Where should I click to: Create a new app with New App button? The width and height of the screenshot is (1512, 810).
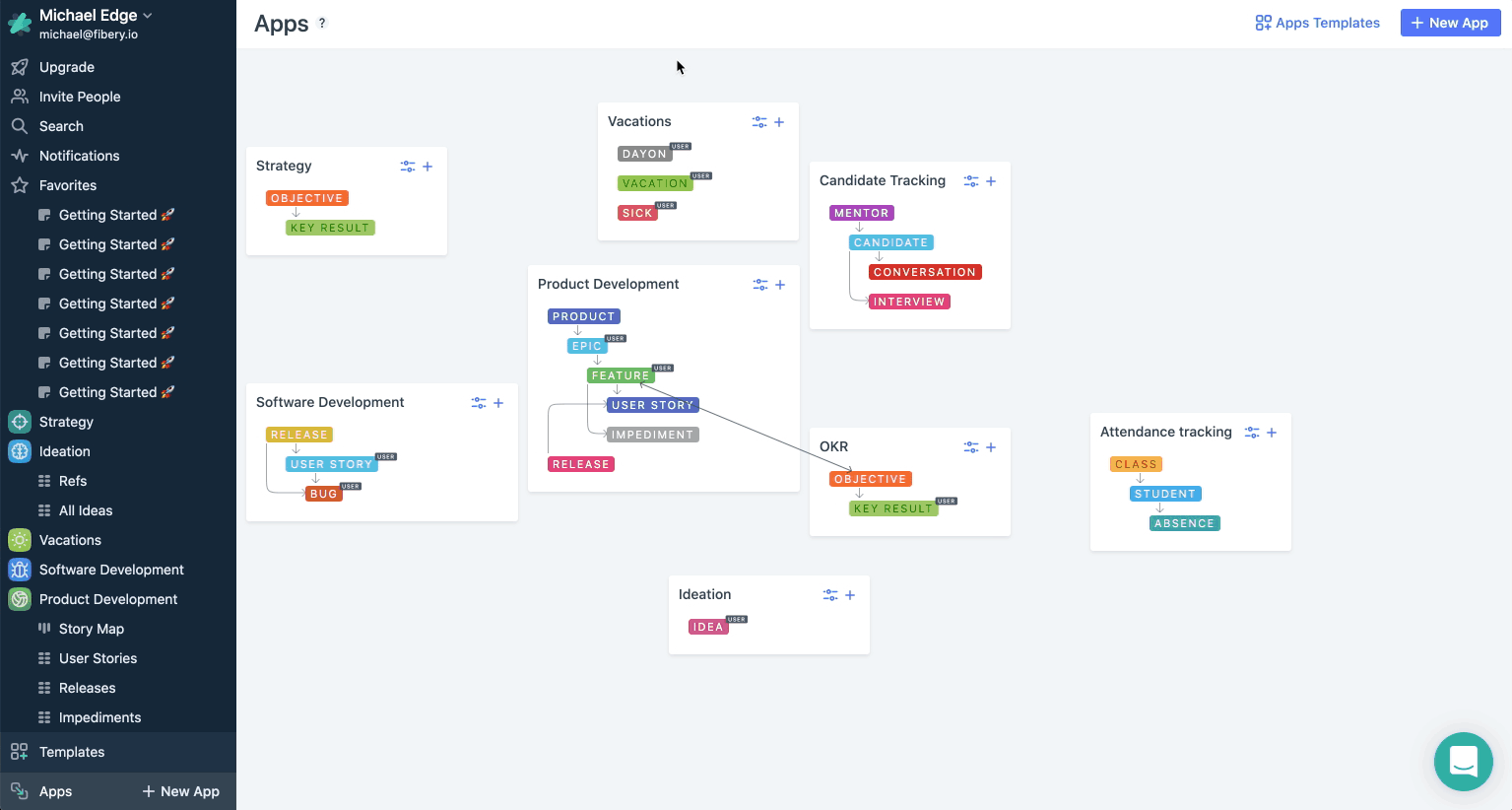1450,22
